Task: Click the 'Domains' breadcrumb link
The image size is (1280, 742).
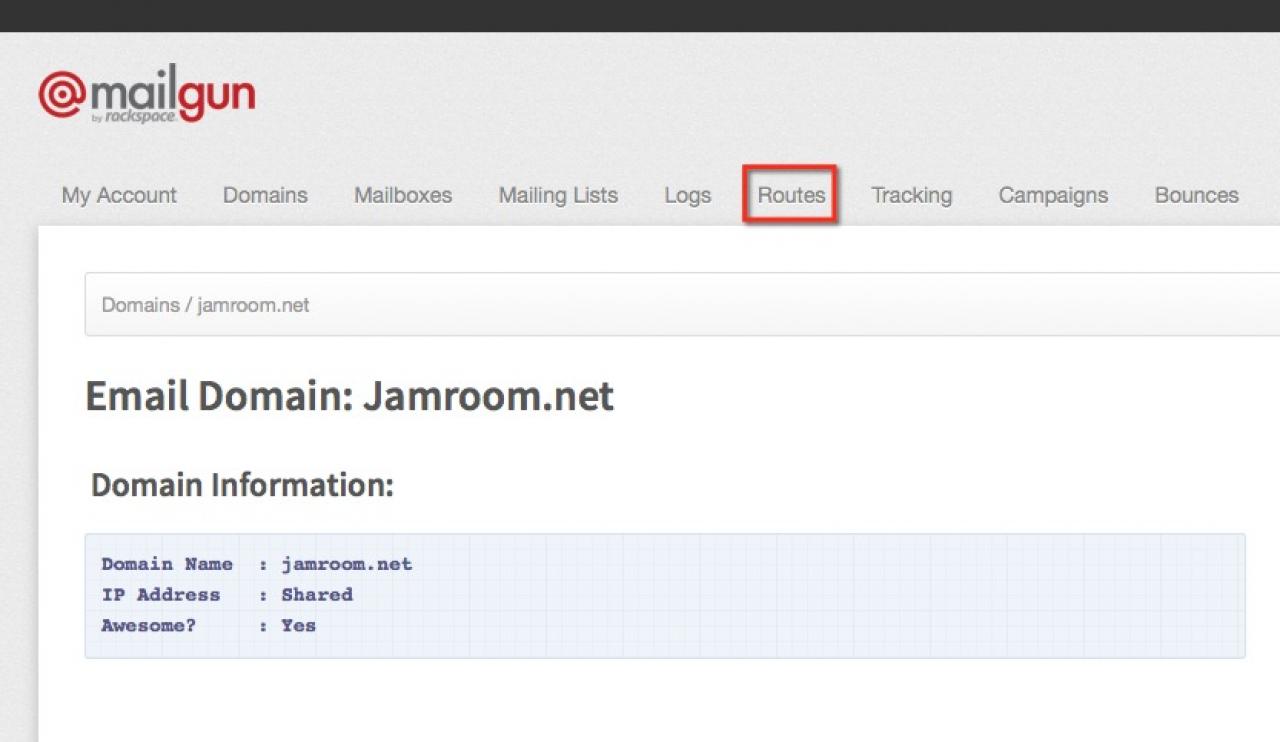Action: (x=140, y=305)
